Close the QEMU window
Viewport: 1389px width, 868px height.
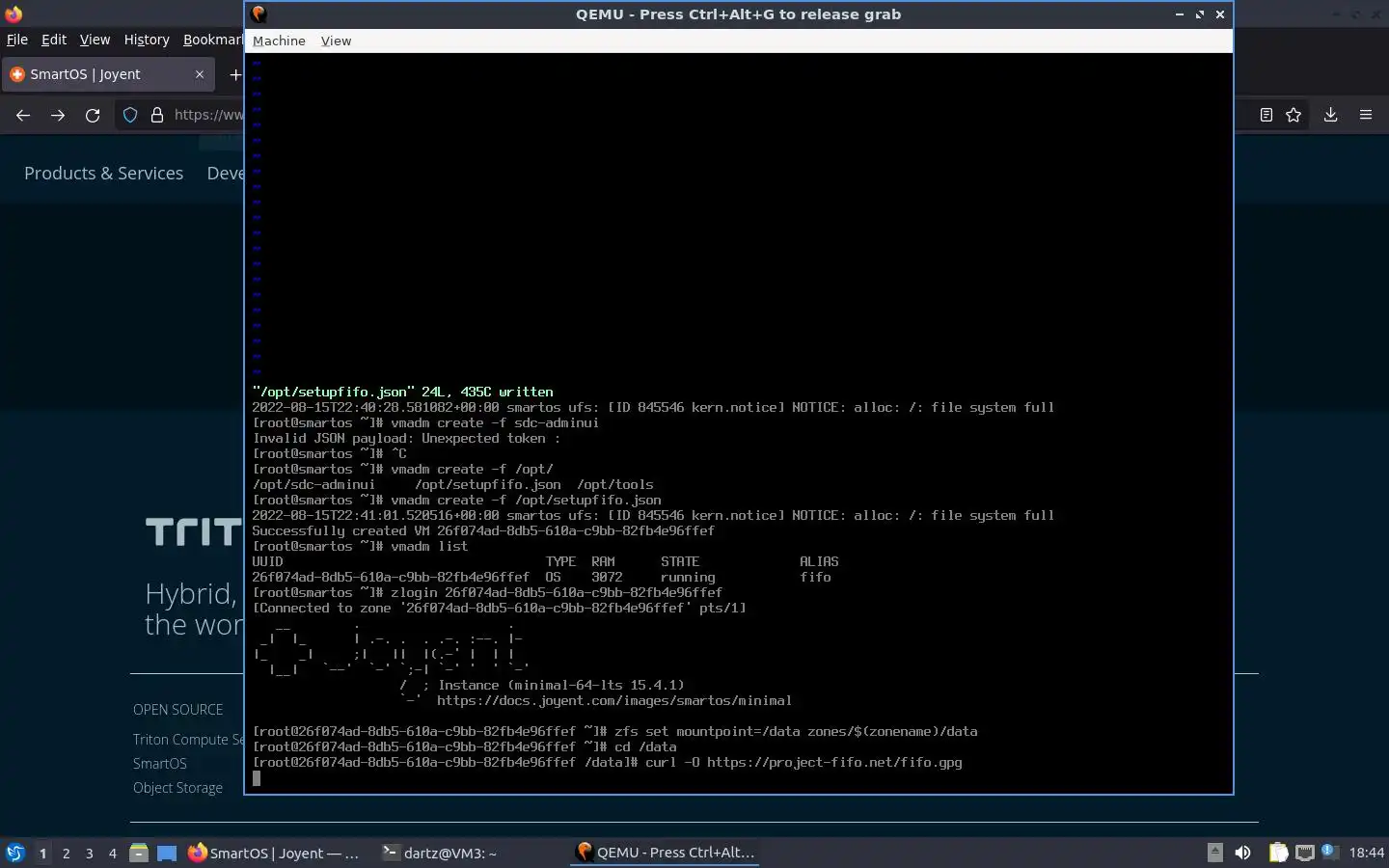(x=1220, y=14)
